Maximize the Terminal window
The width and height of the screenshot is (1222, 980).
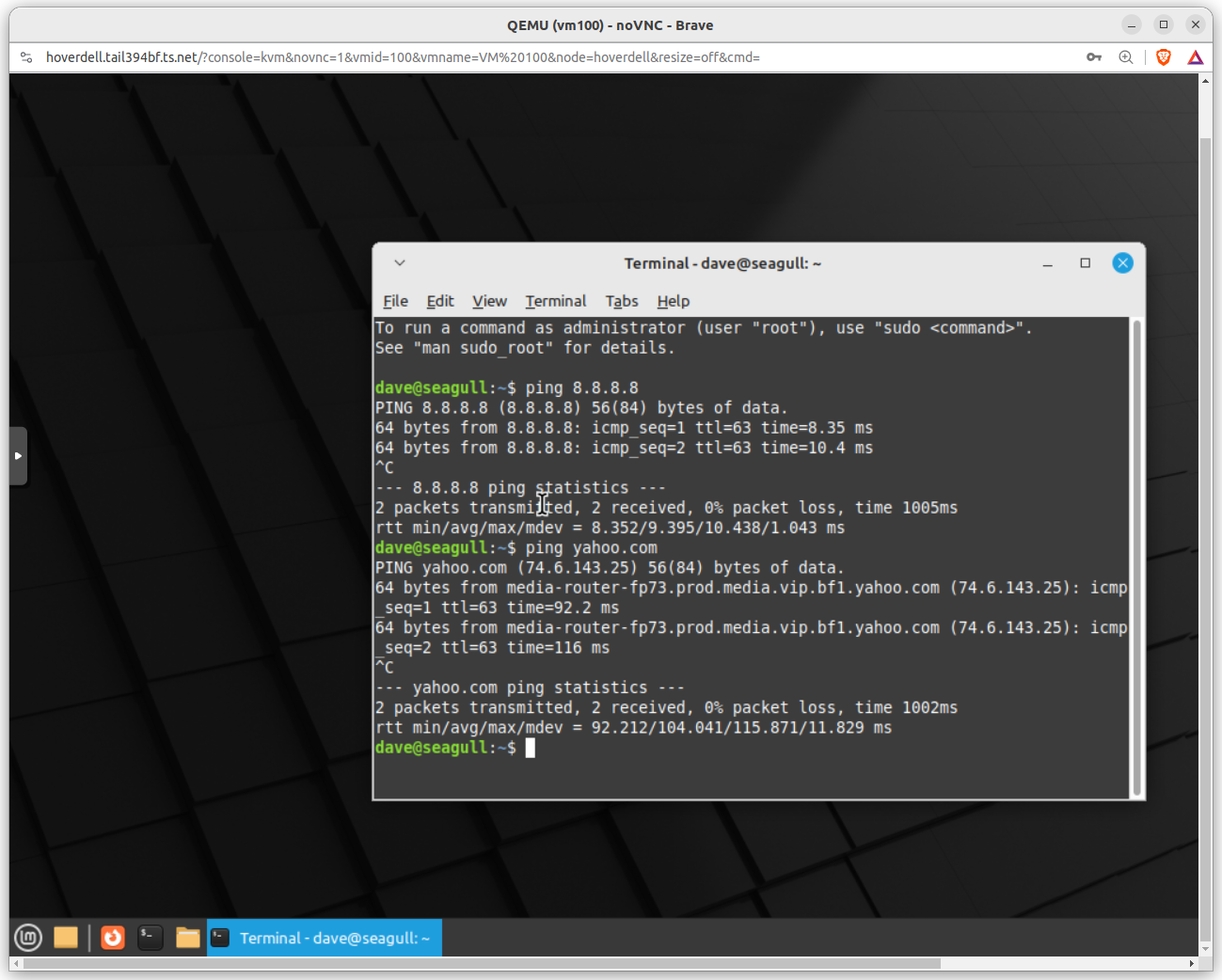pyautogui.click(x=1085, y=263)
